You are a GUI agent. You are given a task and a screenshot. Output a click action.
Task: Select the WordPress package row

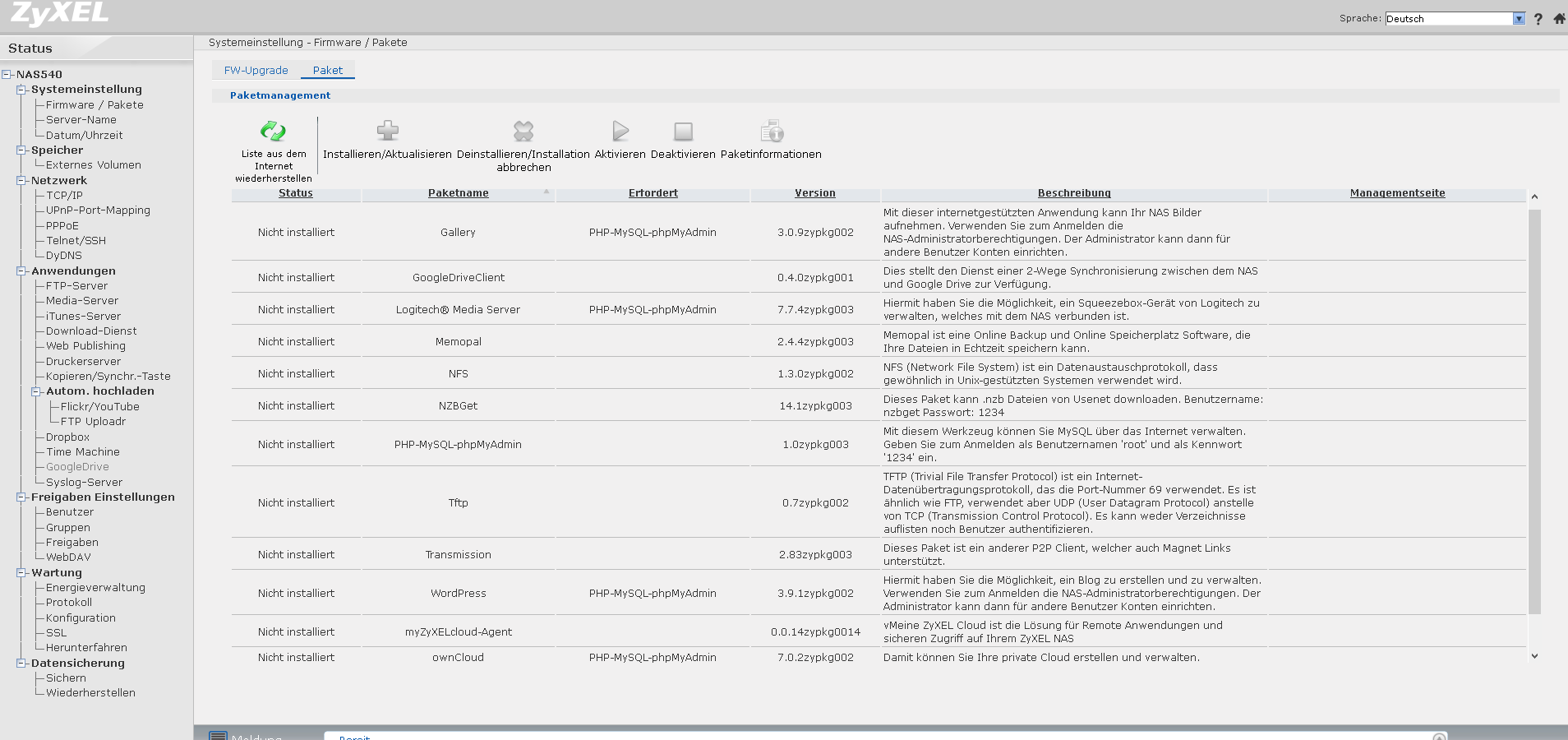[879, 593]
